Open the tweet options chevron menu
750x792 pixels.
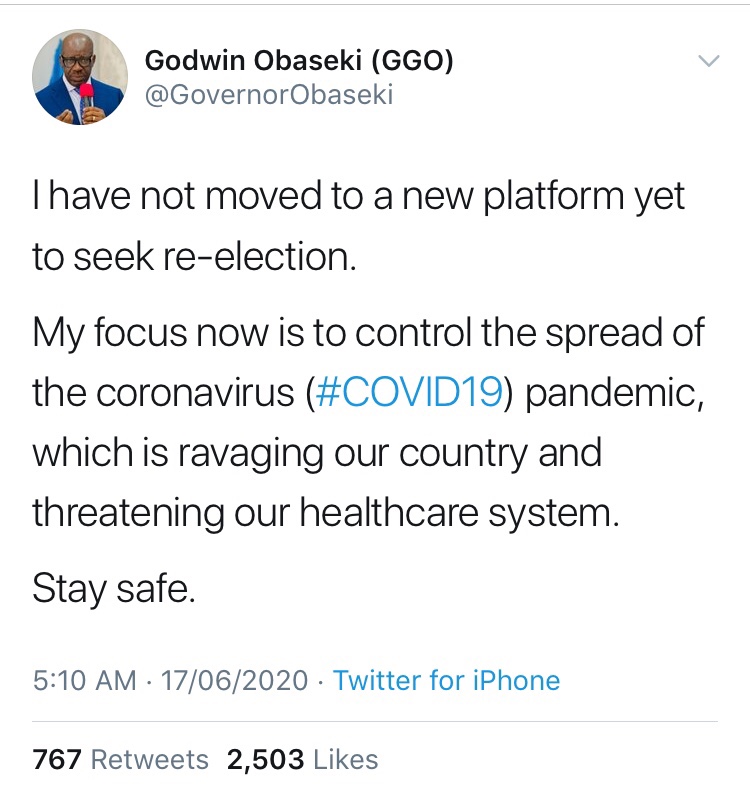coord(708,62)
